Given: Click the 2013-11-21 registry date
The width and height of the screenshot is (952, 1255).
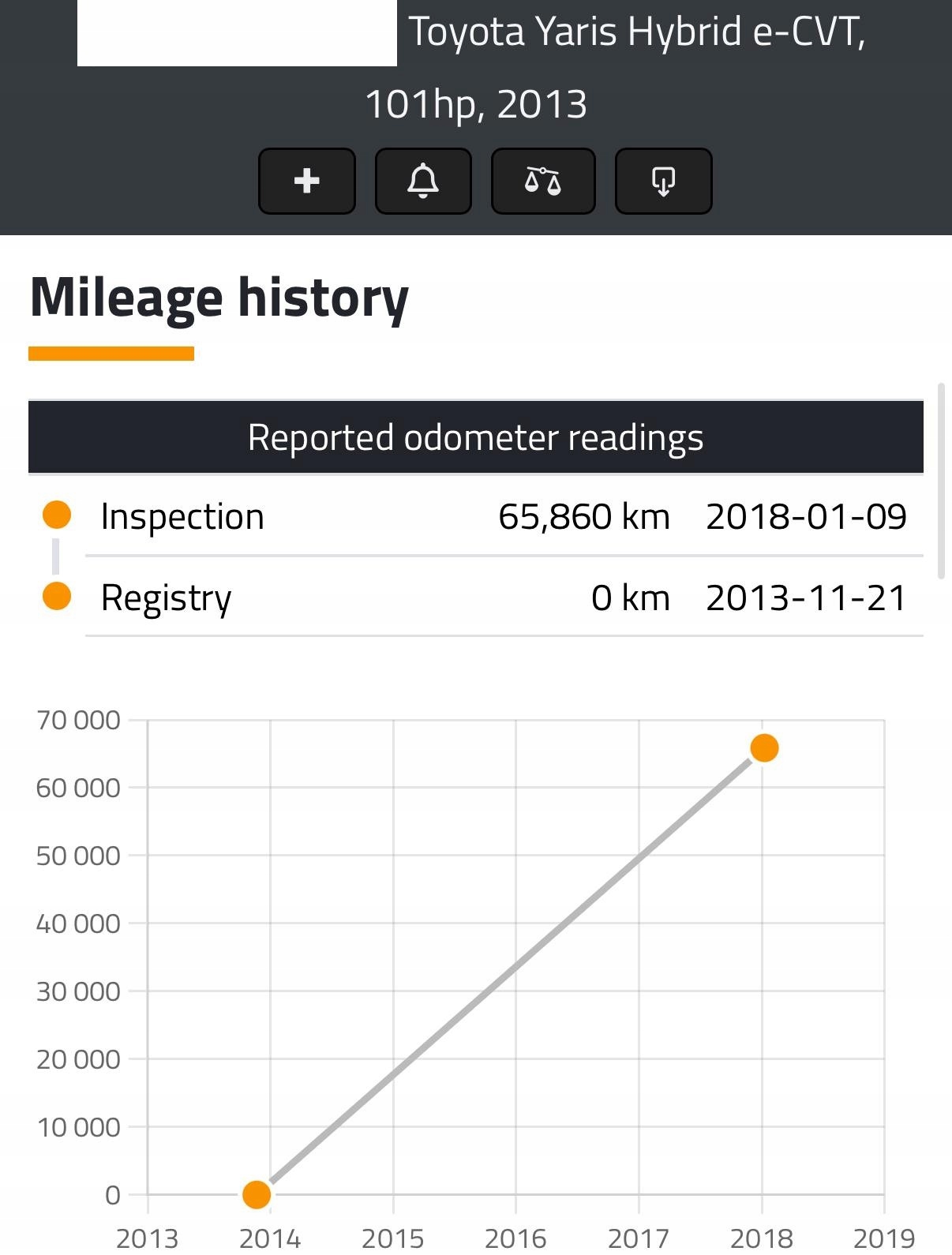Looking at the screenshot, I should tap(806, 598).
